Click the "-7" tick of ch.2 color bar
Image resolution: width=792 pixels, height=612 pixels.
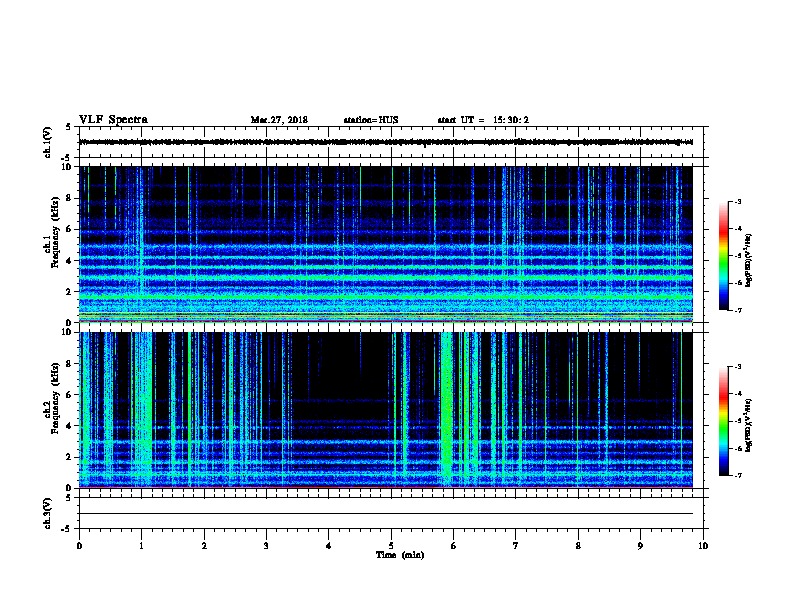tap(737, 475)
